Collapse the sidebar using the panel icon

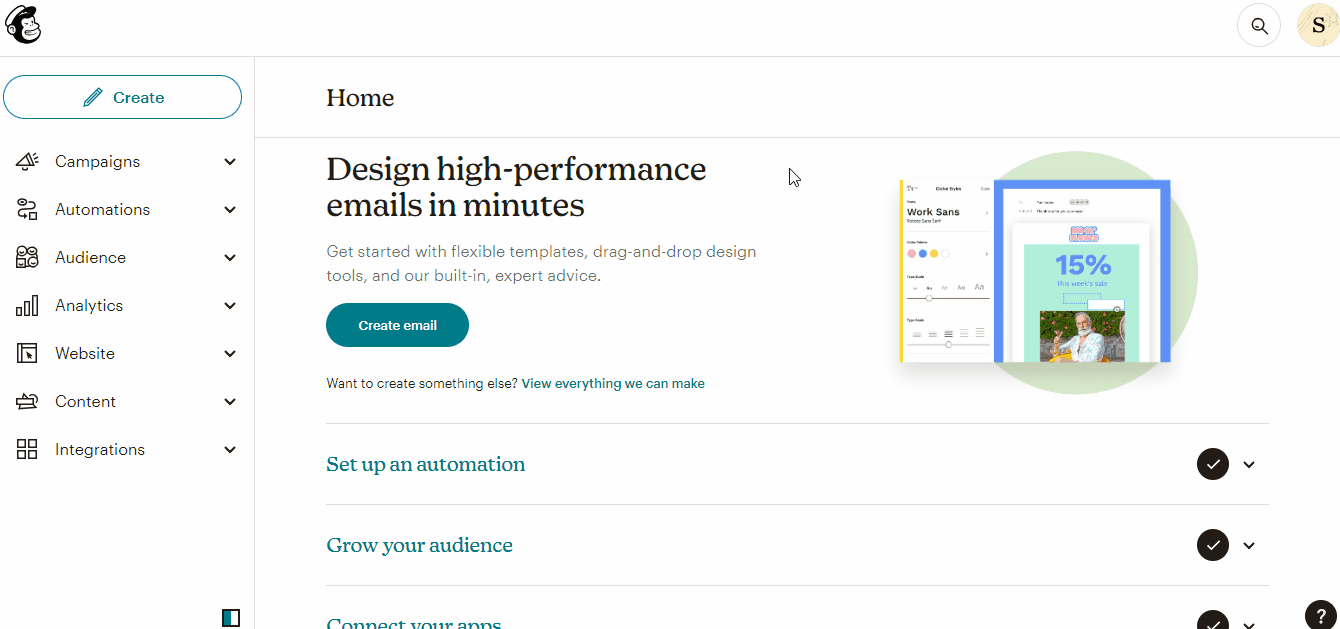coord(231,617)
